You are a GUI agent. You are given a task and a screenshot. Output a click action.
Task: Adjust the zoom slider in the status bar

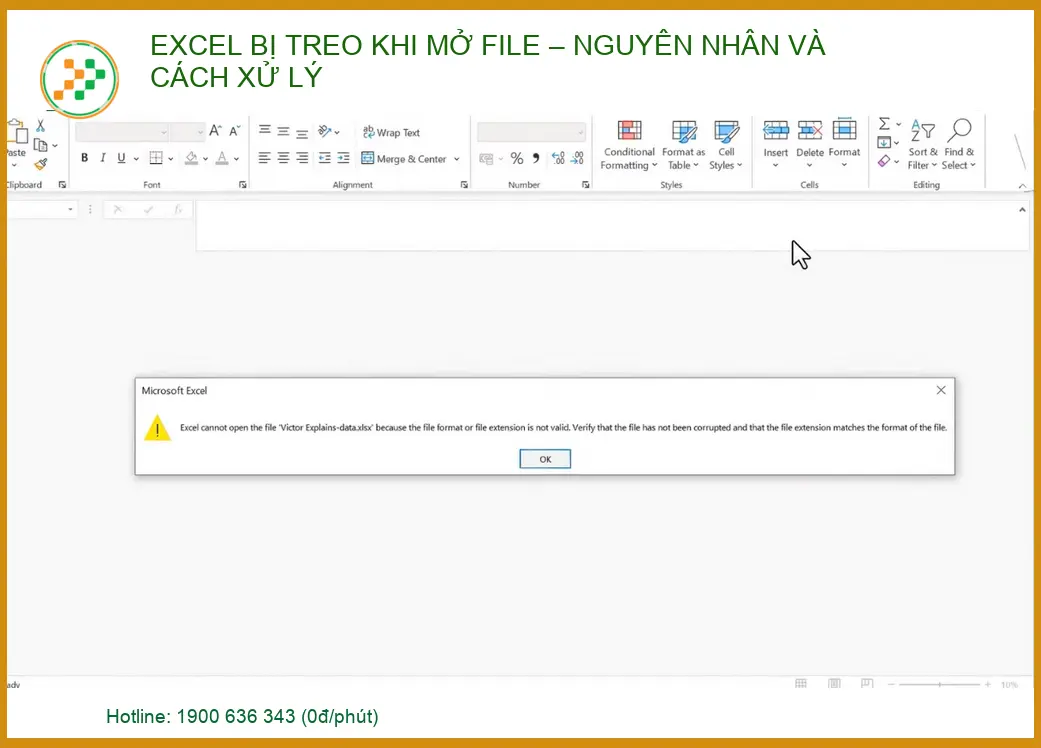coord(940,684)
